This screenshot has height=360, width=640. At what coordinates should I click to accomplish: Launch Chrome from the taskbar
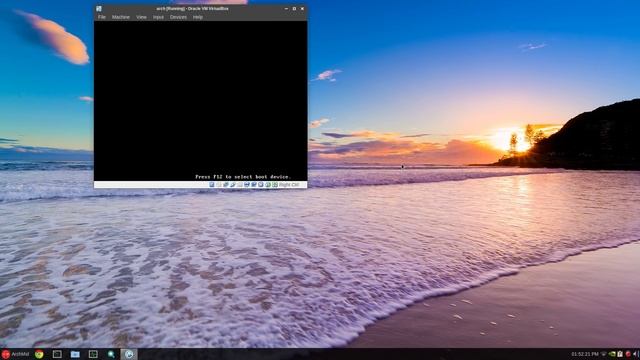click(x=39, y=354)
